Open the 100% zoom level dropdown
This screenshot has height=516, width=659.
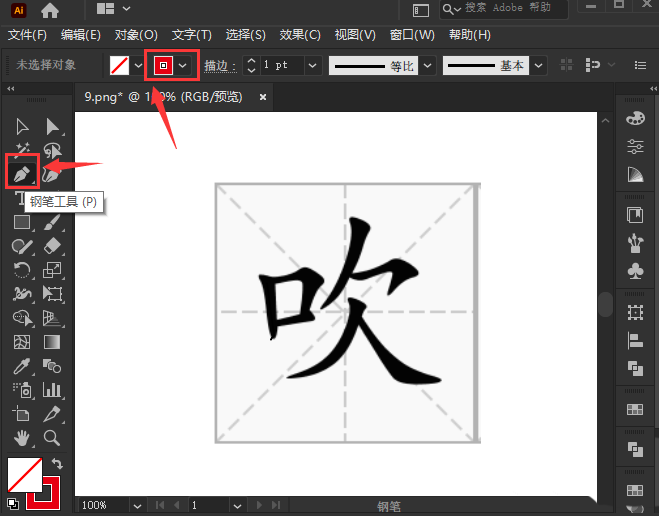[137, 505]
